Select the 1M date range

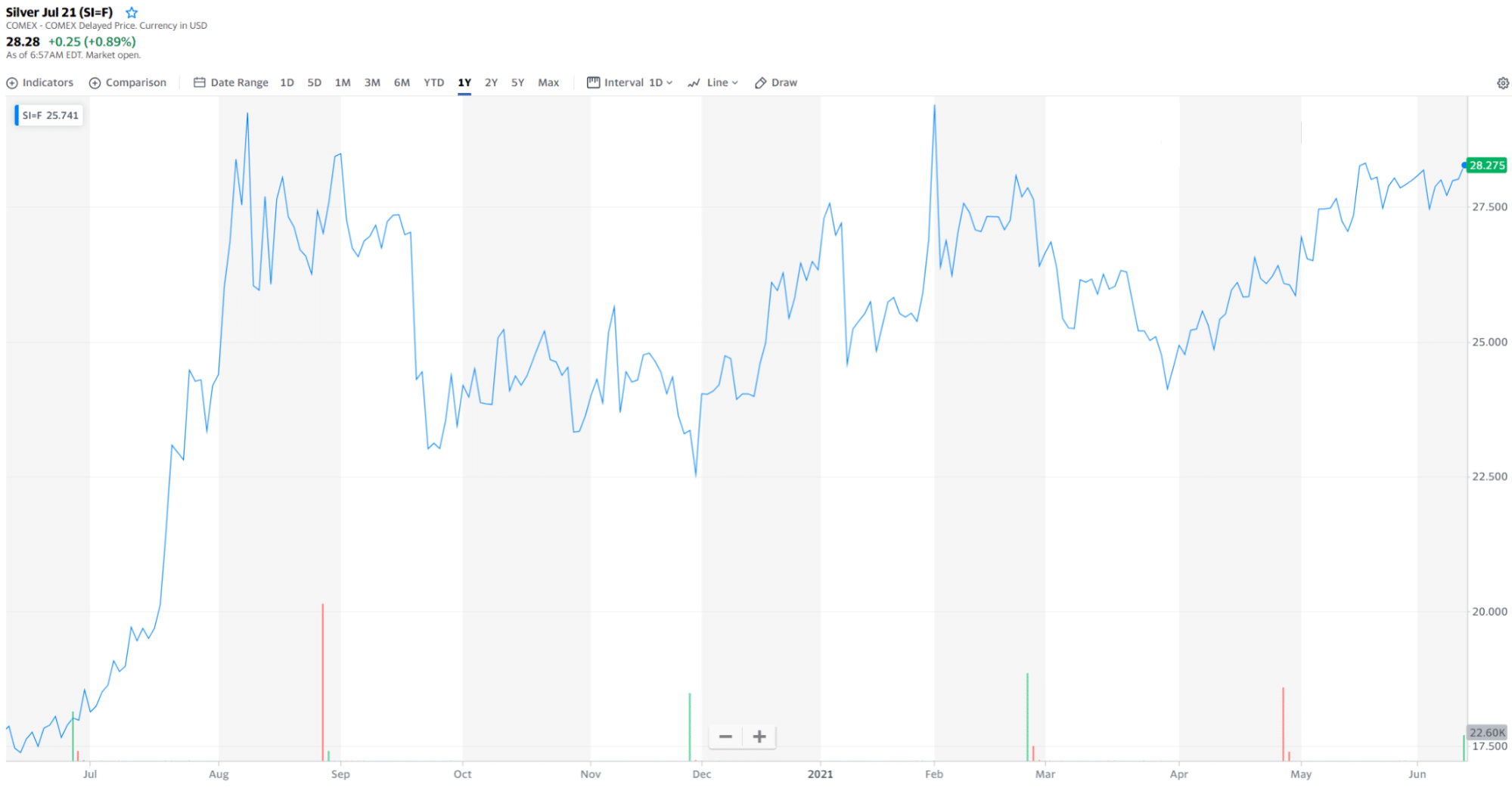(x=343, y=82)
